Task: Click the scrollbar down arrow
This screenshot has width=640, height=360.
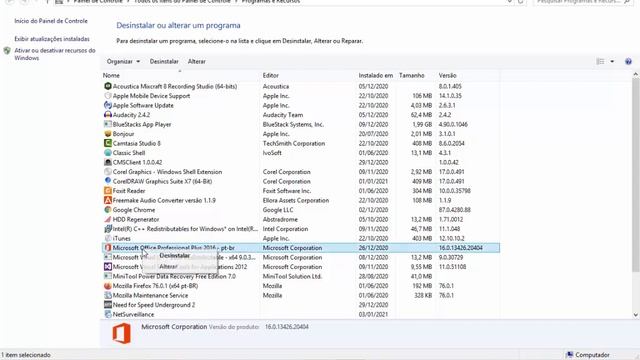Action: click(x=636, y=315)
